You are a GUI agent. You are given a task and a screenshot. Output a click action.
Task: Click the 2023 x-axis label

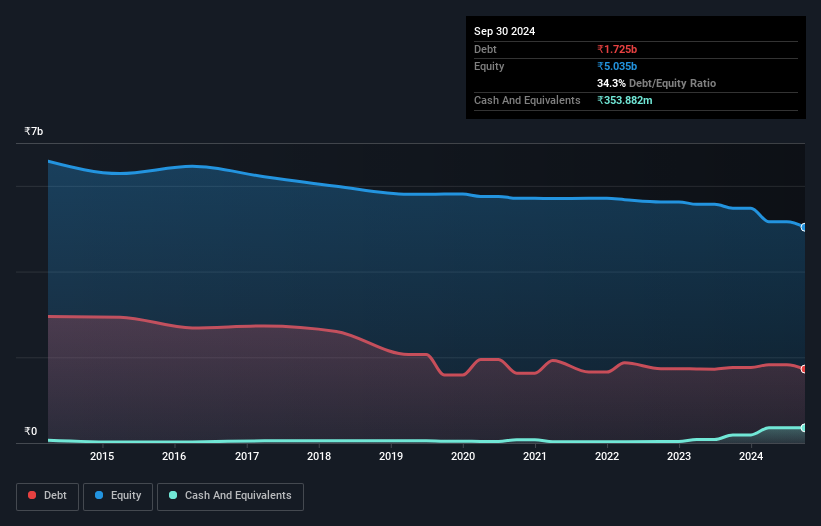tap(679, 456)
